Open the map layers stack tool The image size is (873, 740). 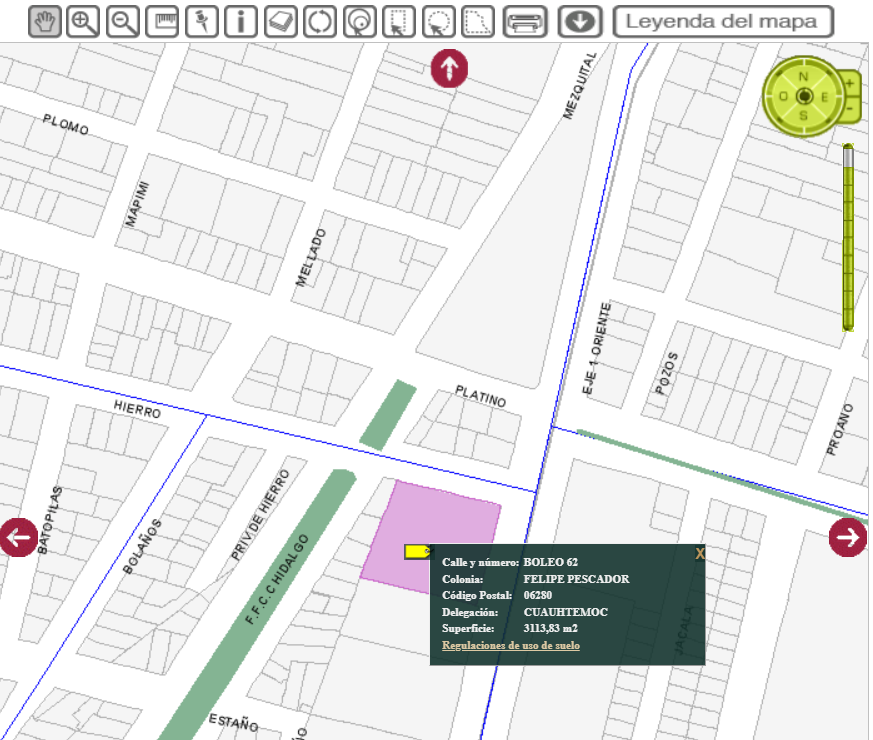281,22
